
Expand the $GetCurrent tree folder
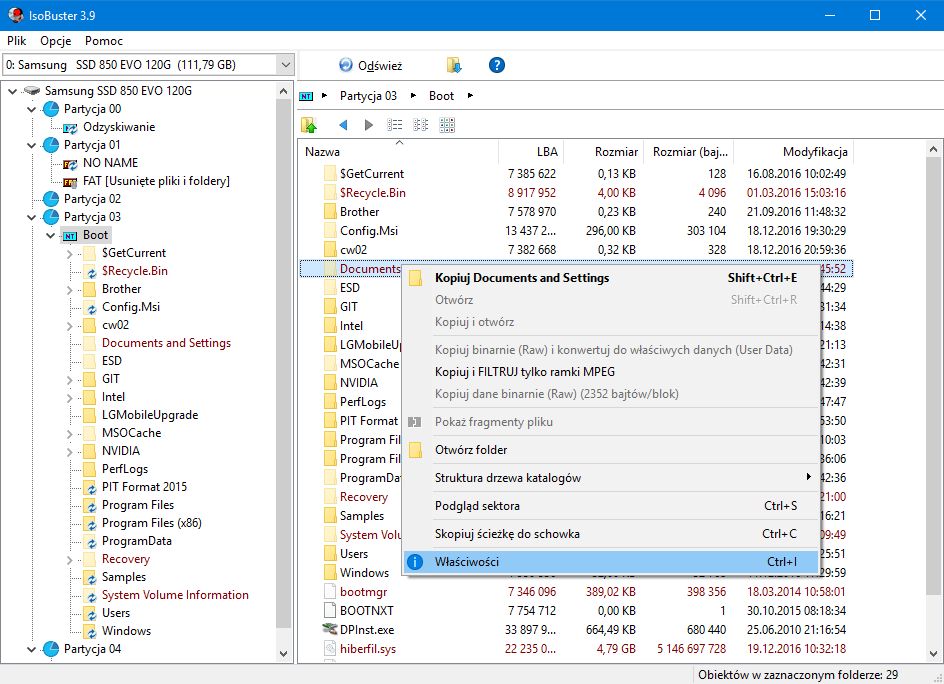[x=70, y=253]
